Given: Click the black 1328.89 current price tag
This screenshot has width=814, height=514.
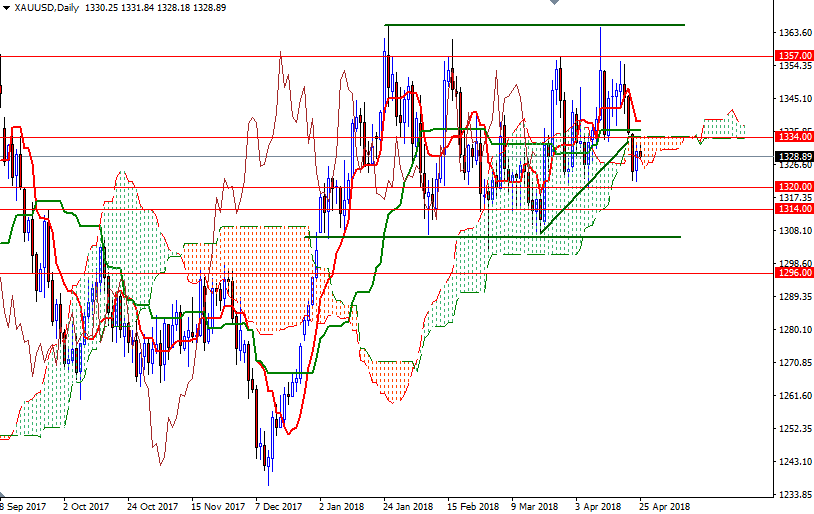Looking at the screenshot, I should 793,156.
